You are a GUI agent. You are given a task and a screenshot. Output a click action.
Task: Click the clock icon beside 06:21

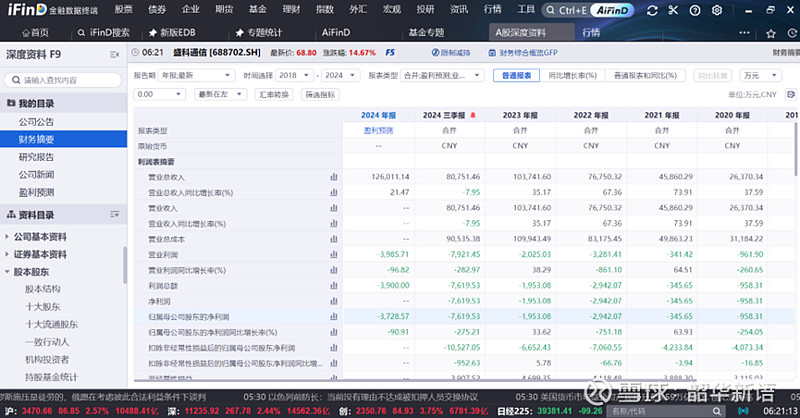pyautogui.click(x=135, y=53)
